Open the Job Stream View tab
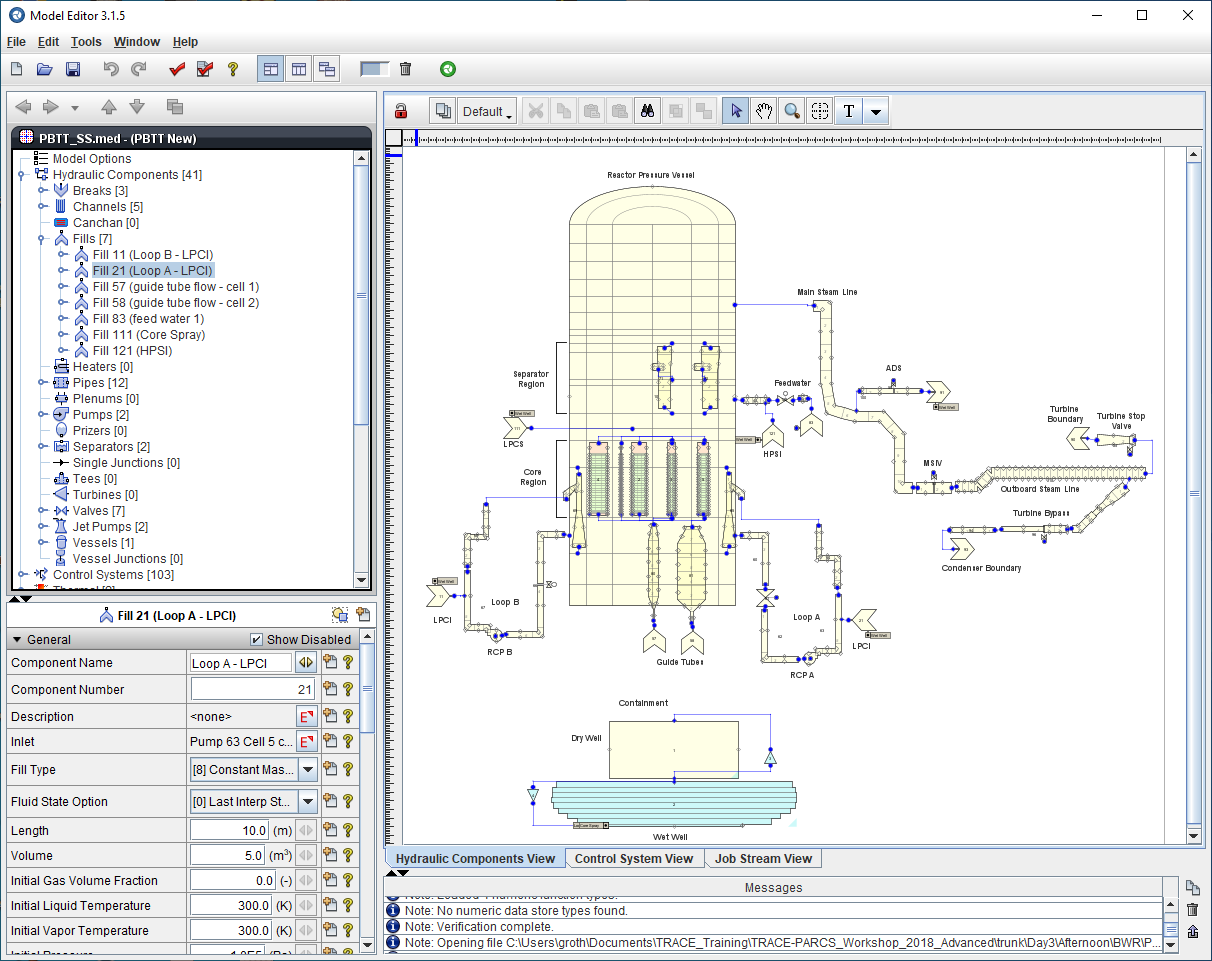The height and width of the screenshot is (961, 1212). 763,858
